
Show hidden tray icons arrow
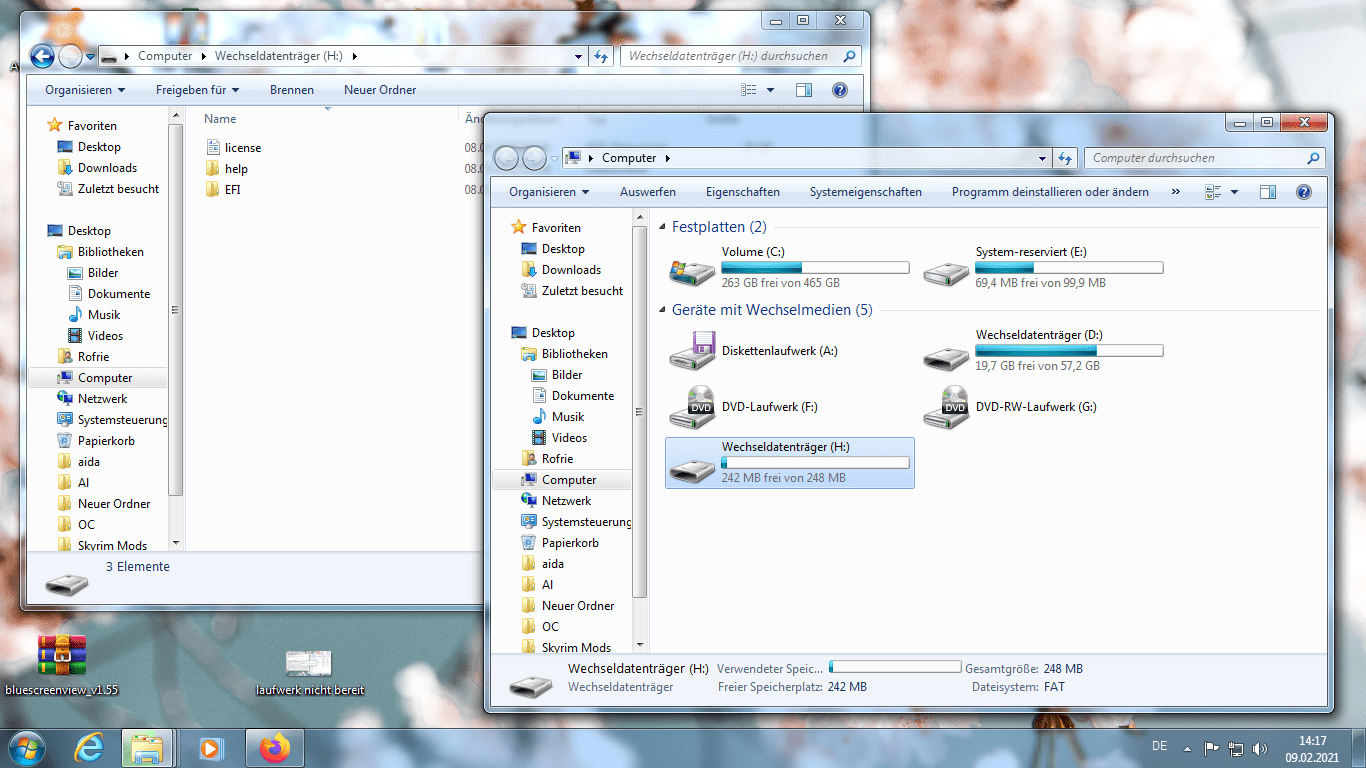coord(1187,748)
